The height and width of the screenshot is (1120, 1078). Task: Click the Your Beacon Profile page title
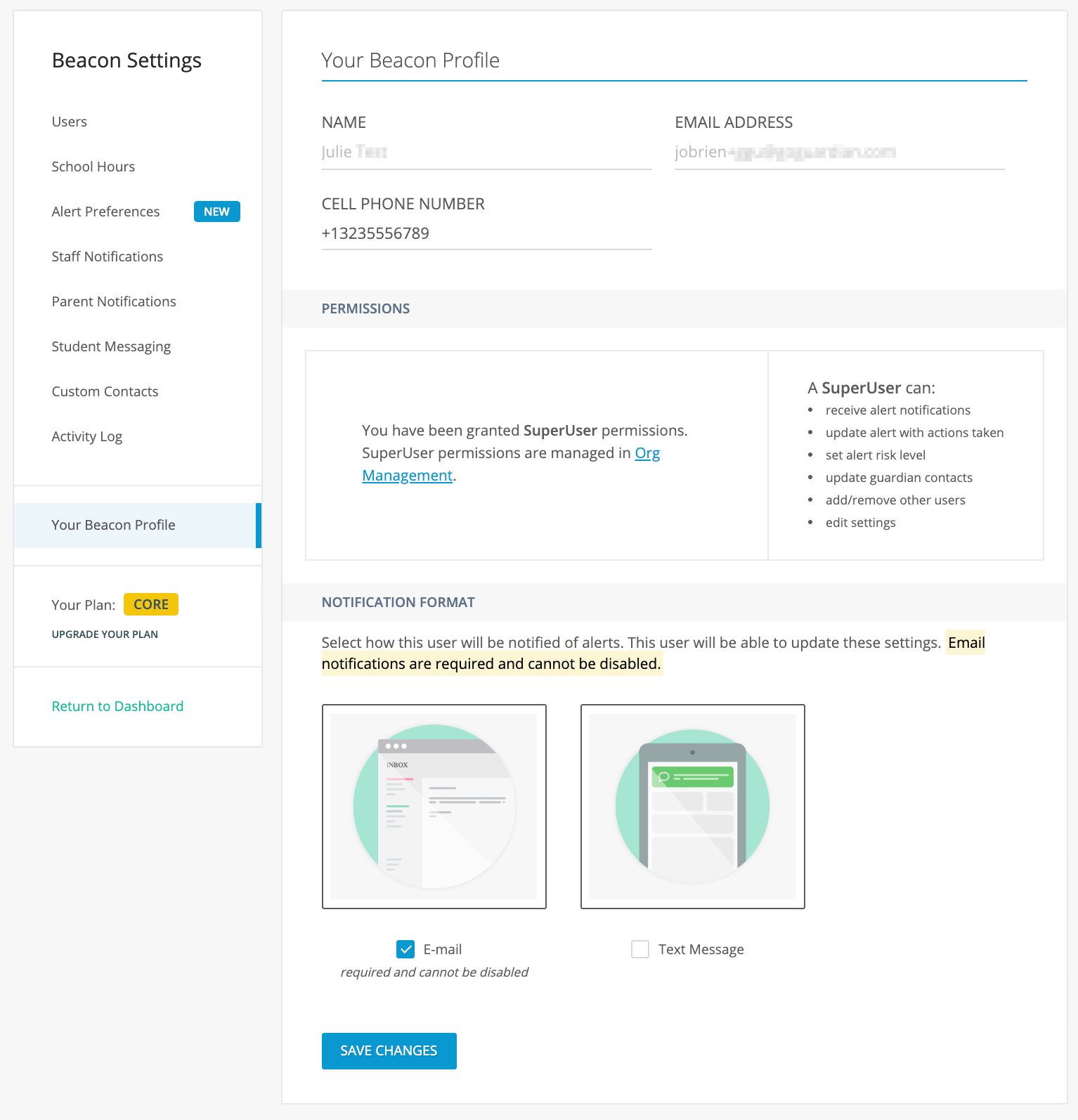click(x=410, y=60)
